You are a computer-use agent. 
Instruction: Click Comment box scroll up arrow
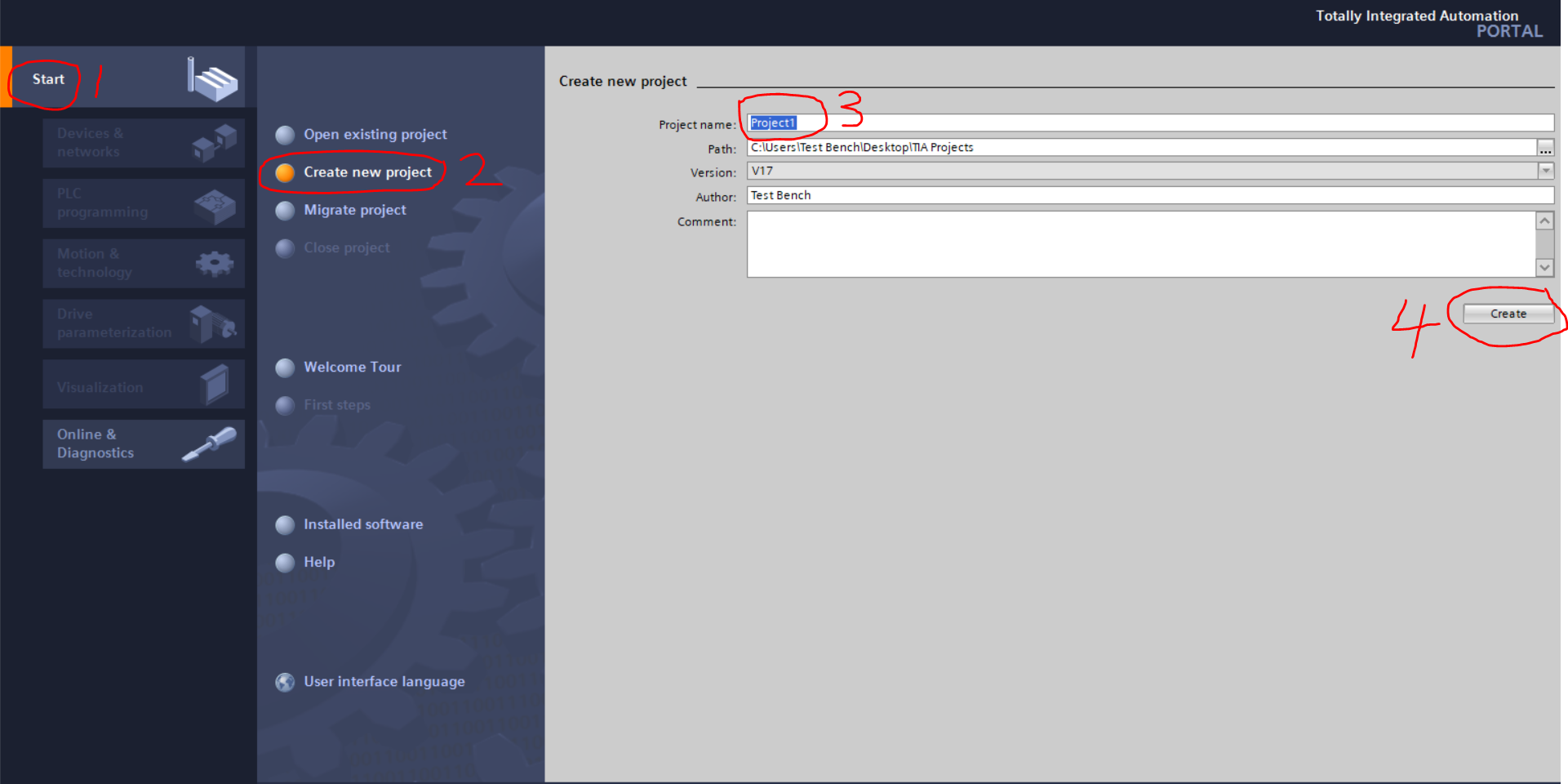(1544, 220)
